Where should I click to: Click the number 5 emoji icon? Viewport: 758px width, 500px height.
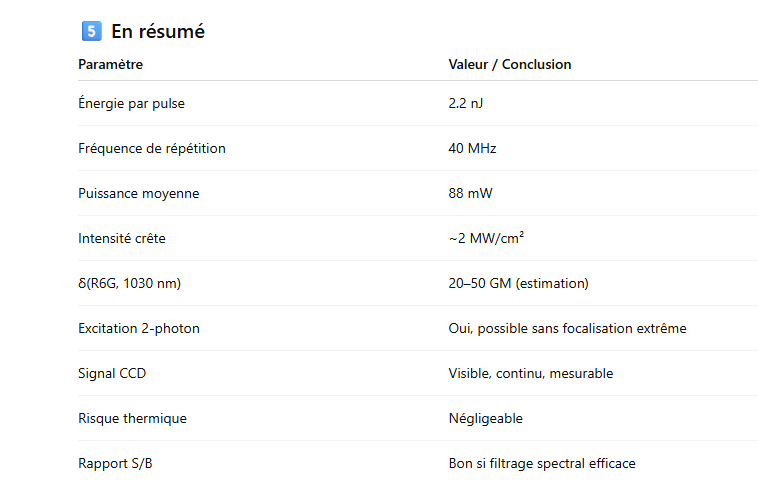(91, 31)
